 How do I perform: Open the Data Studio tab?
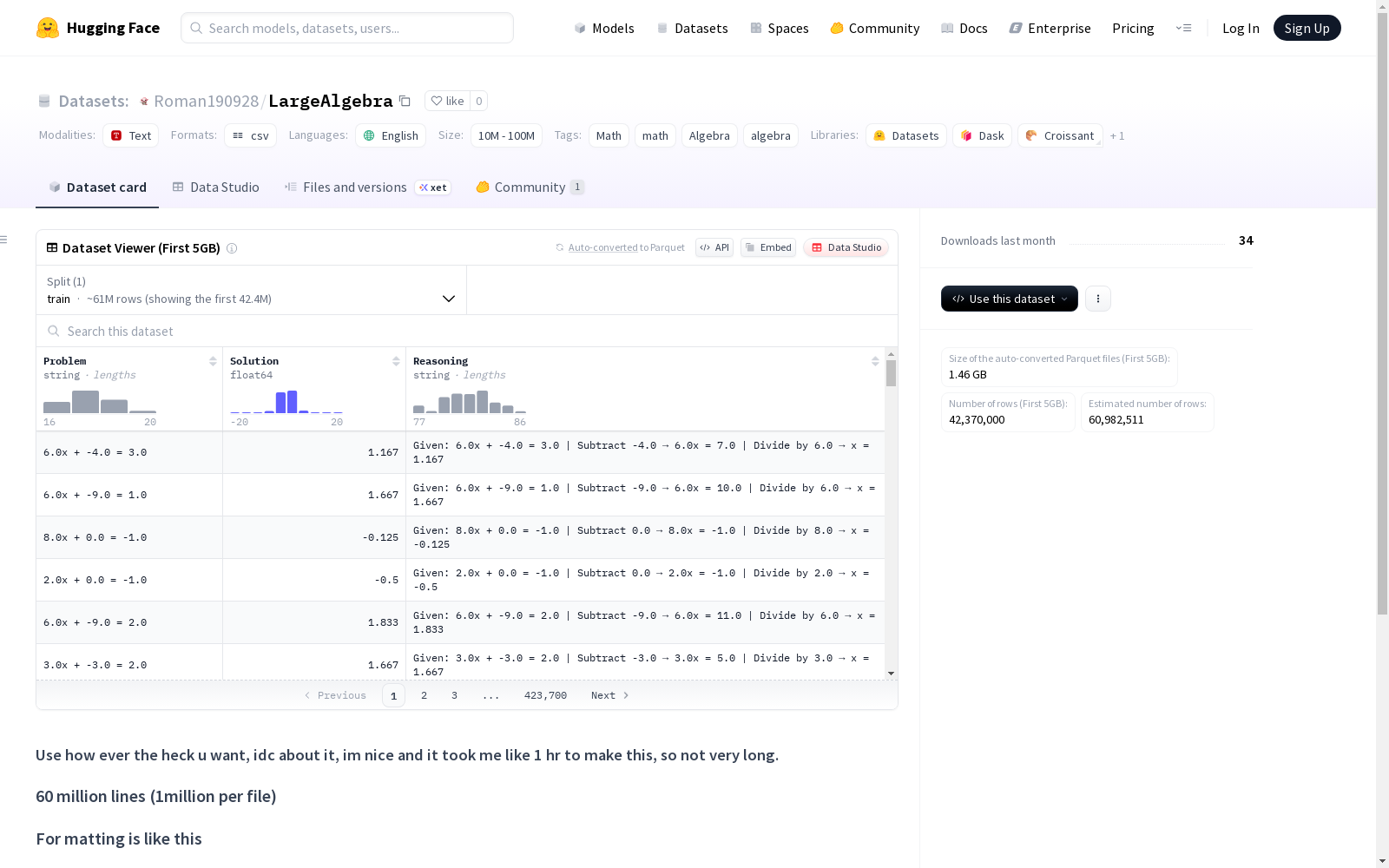[215, 187]
